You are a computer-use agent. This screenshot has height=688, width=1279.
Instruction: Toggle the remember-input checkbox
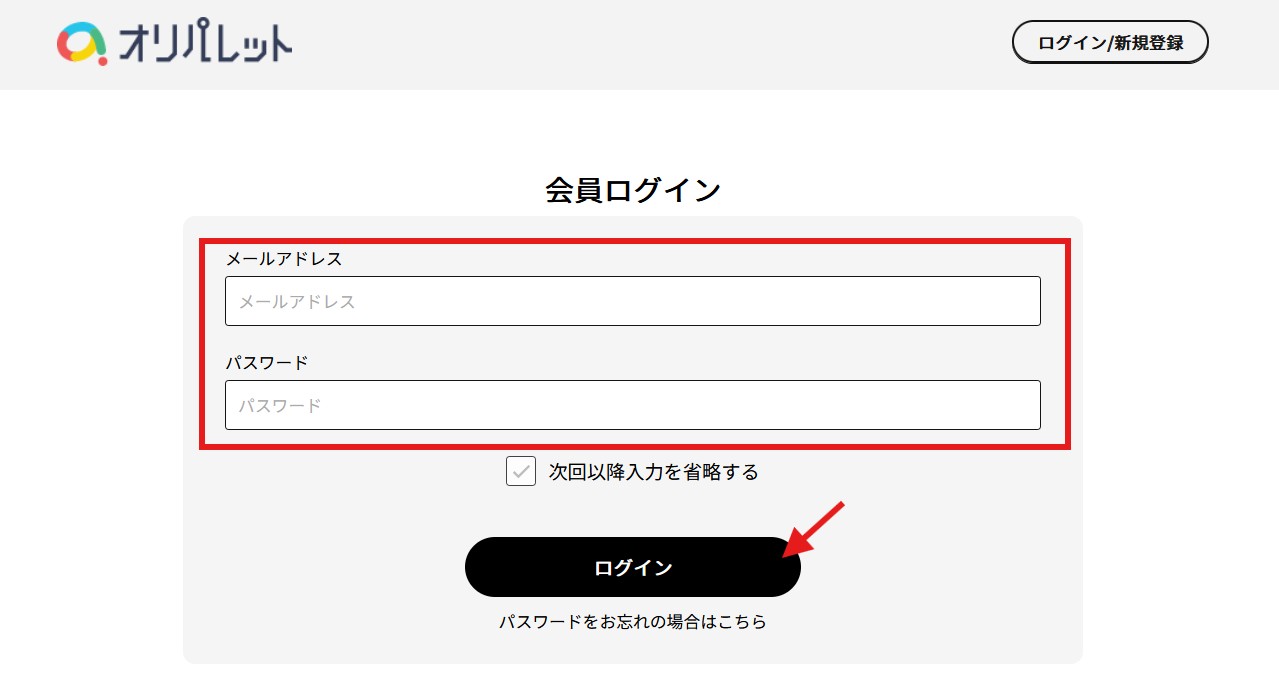(x=521, y=471)
